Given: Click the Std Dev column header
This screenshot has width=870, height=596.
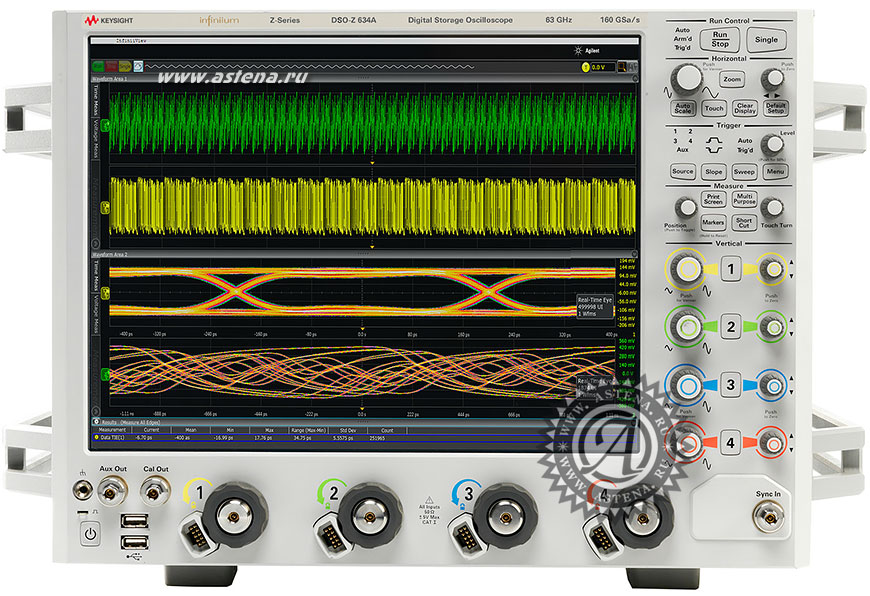Looking at the screenshot, I should pyautogui.click(x=348, y=430).
